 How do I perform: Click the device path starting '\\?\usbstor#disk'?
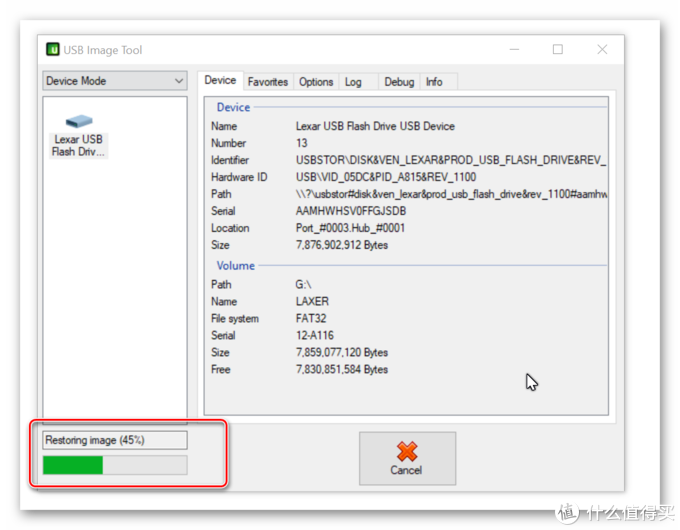pyautogui.click(x=451, y=194)
